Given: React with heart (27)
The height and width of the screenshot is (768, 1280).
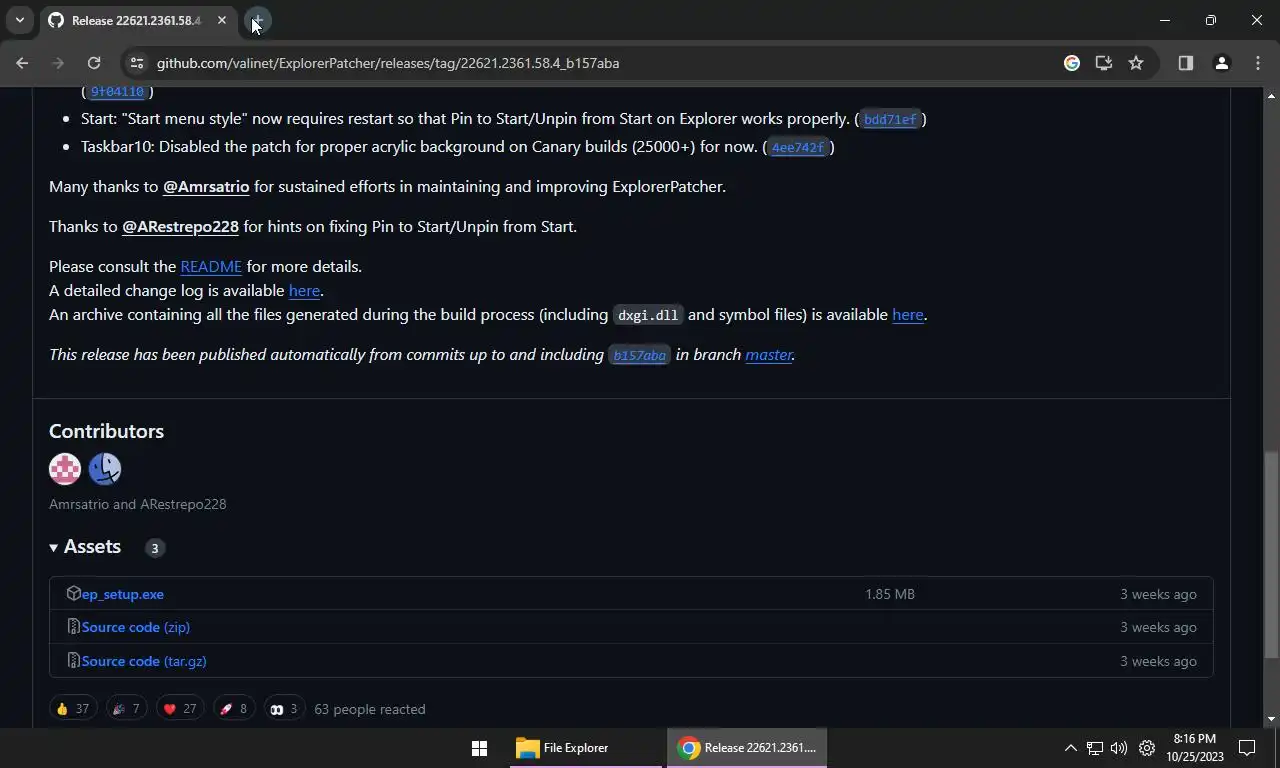Looking at the screenshot, I should pyautogui.click(x=180, y=709).
